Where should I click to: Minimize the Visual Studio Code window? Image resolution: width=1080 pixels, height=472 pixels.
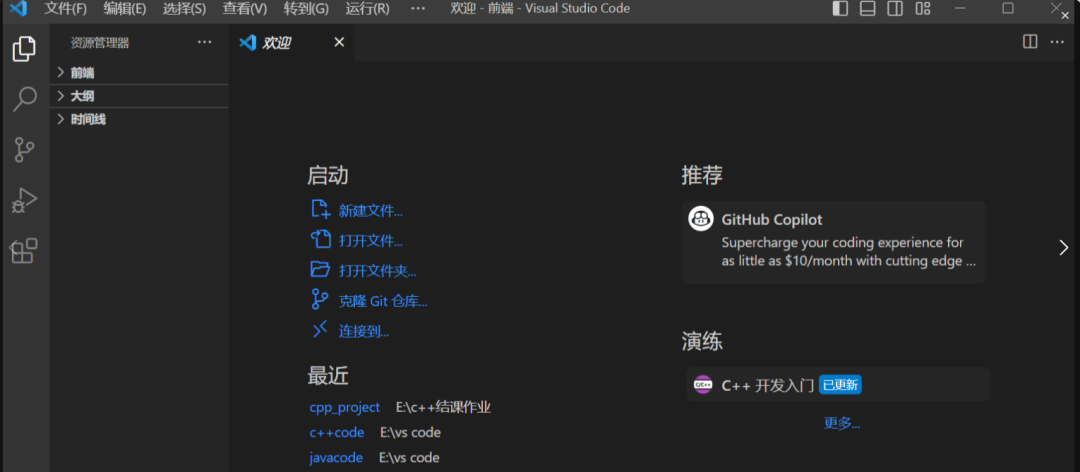(961, 8)
